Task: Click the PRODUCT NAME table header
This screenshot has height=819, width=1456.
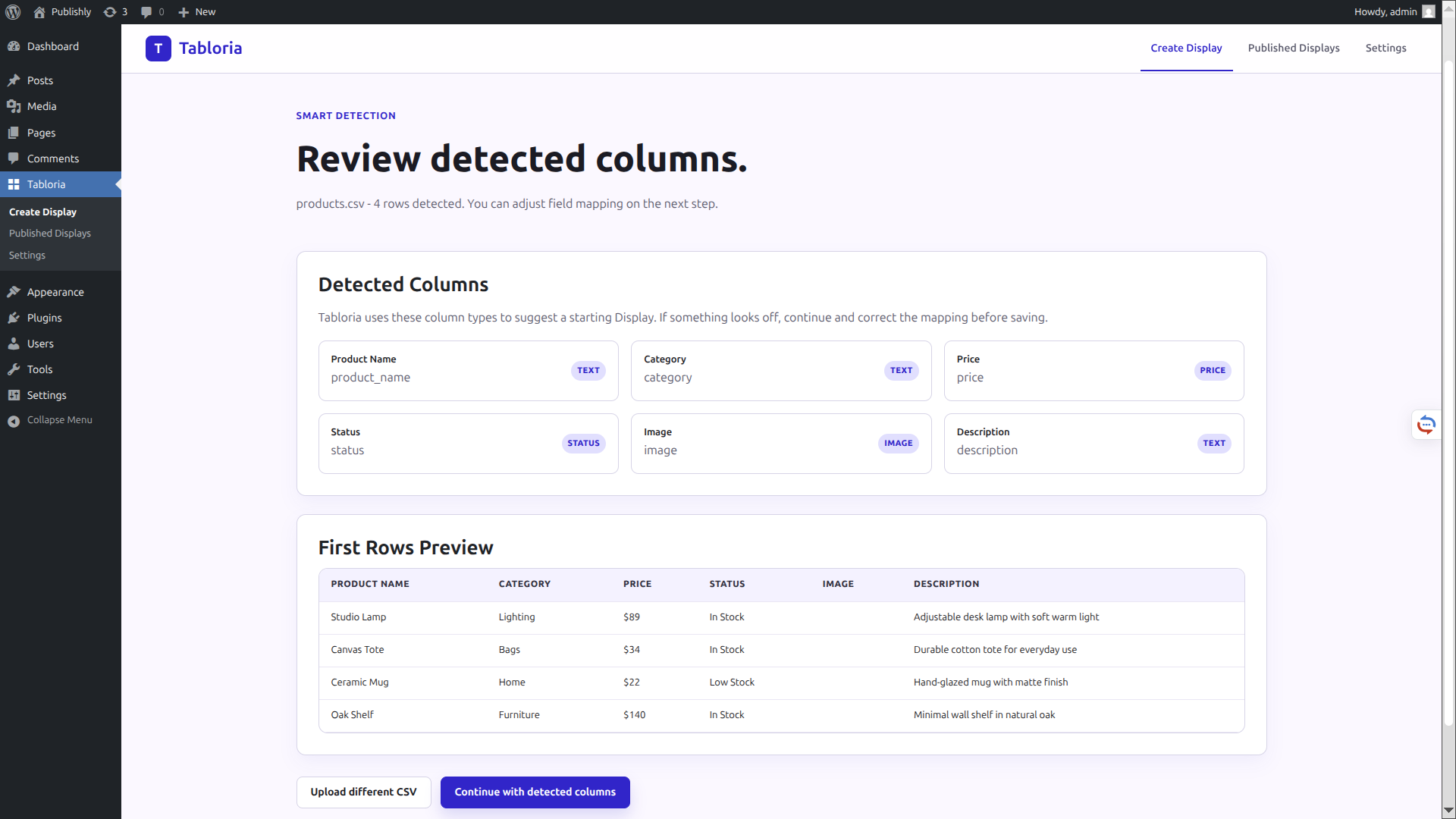Action: [x=370, y=584]
